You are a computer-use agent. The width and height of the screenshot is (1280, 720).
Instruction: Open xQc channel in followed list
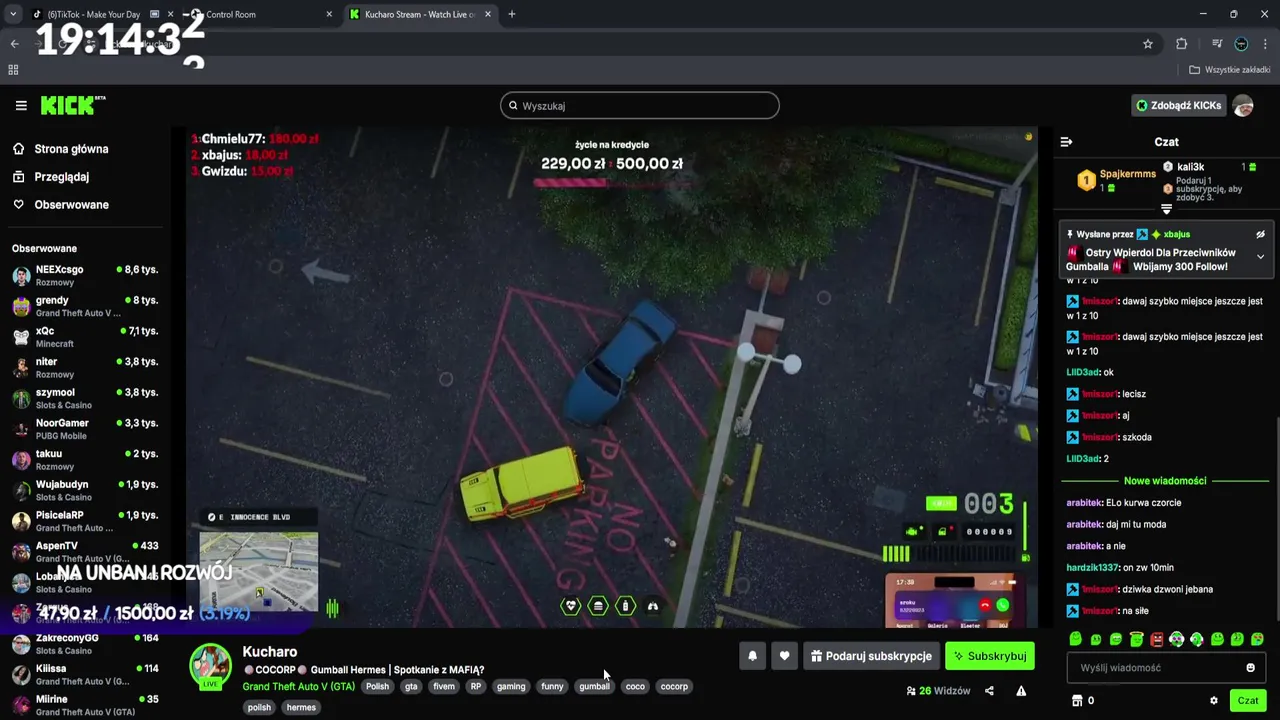85,337
